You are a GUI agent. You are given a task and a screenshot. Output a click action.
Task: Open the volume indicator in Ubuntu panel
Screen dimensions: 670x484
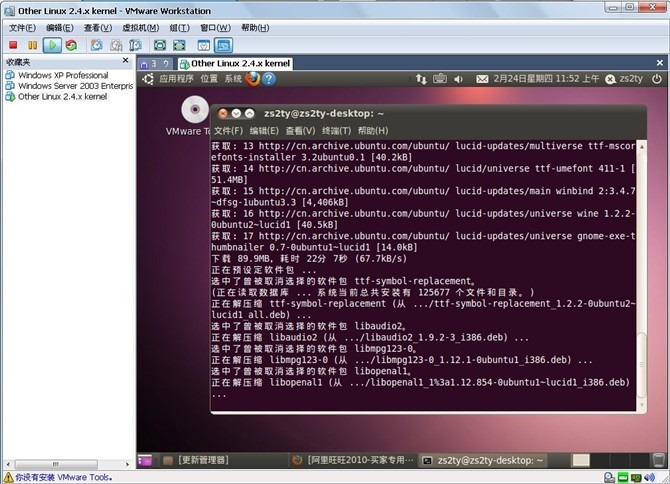click(x=458, y=79)
